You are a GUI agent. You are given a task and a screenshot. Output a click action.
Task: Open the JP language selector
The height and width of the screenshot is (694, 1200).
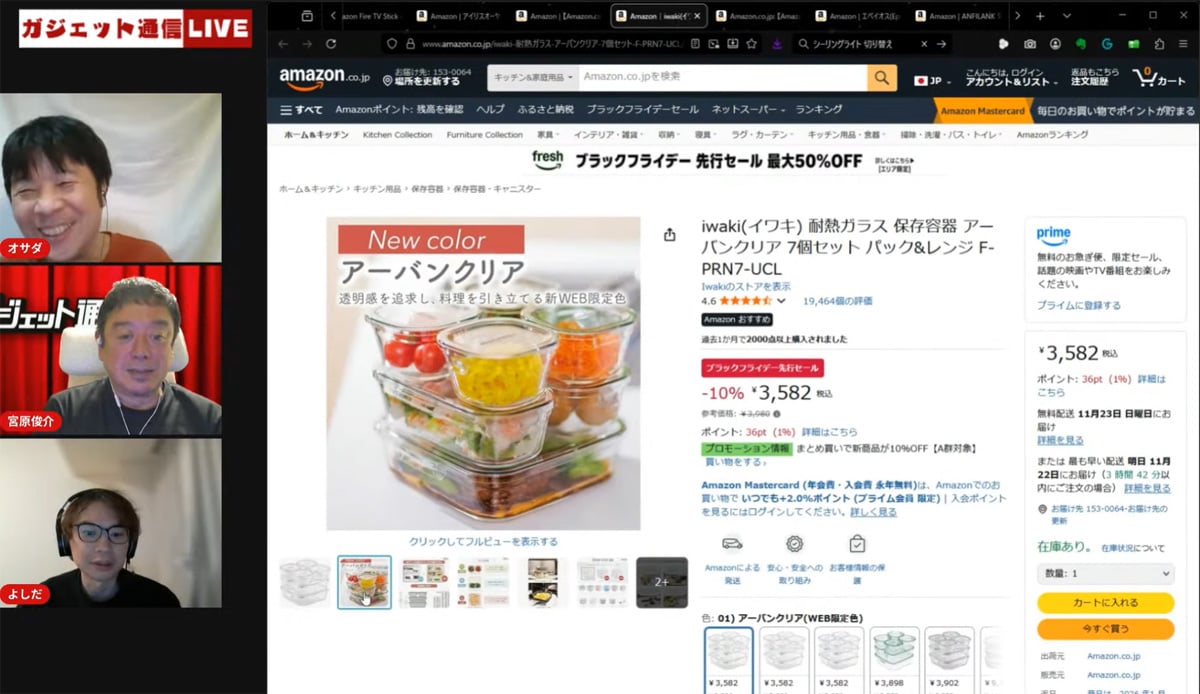[x=927, y=80]
